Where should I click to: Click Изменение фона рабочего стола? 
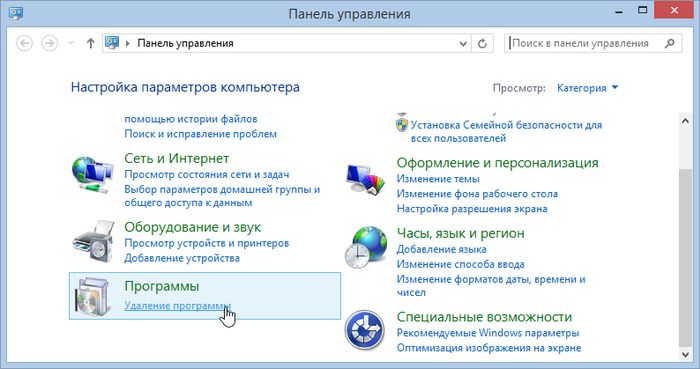477,194
